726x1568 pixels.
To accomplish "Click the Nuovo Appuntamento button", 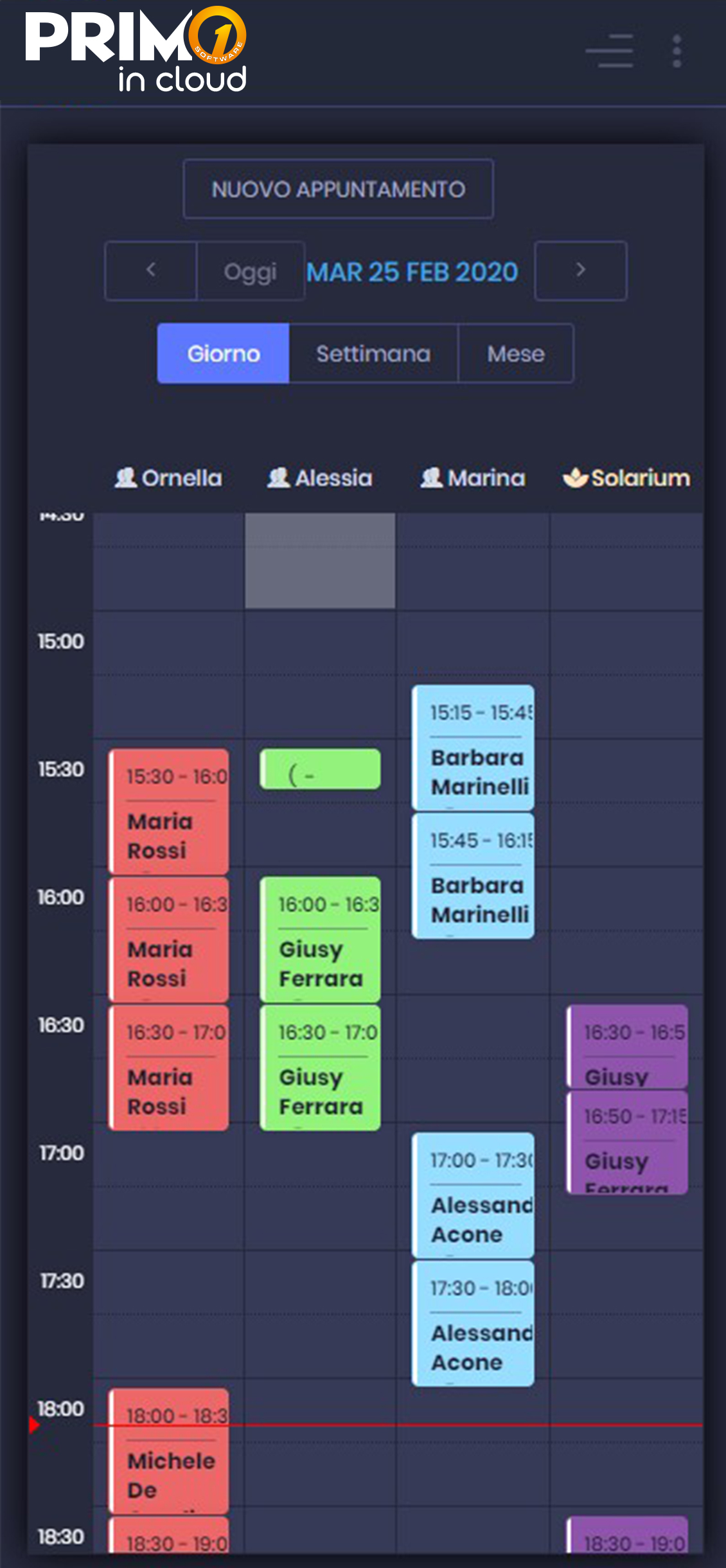I will pyautogui.click(x=339, y=189).
